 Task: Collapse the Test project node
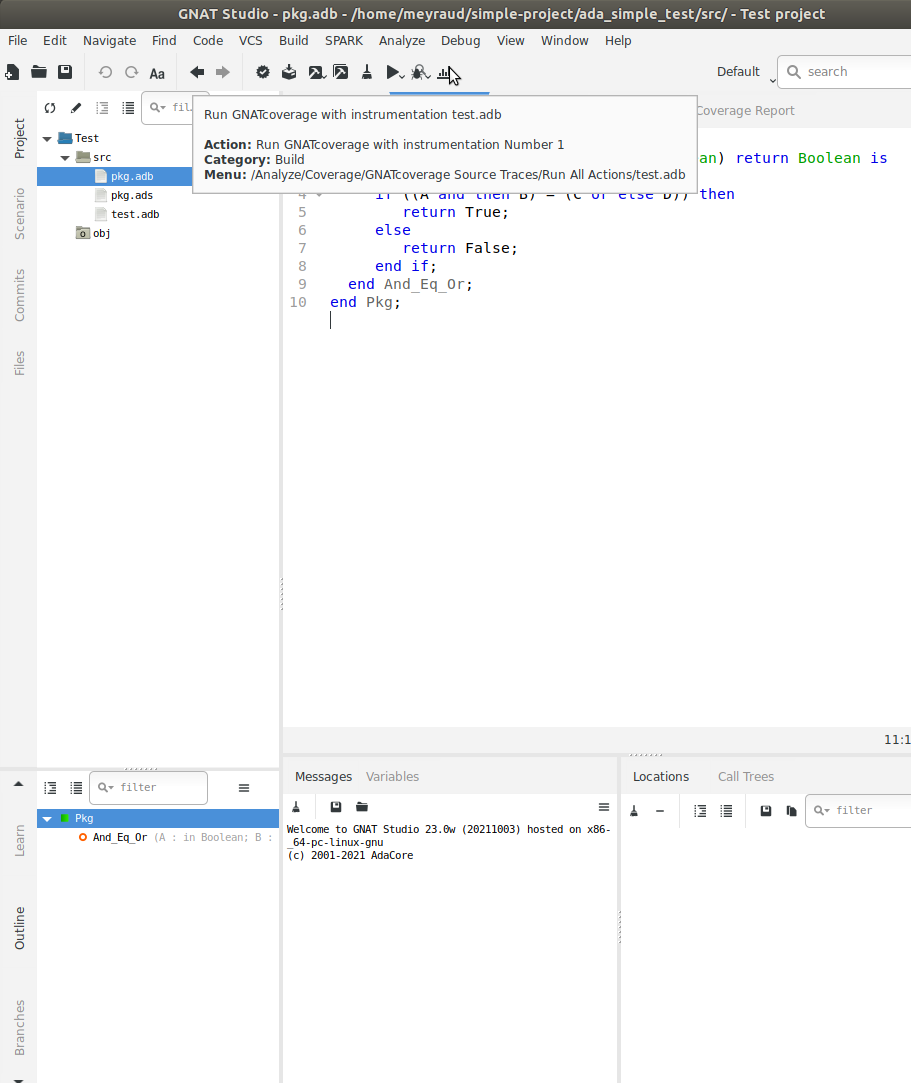coord(47,139)
